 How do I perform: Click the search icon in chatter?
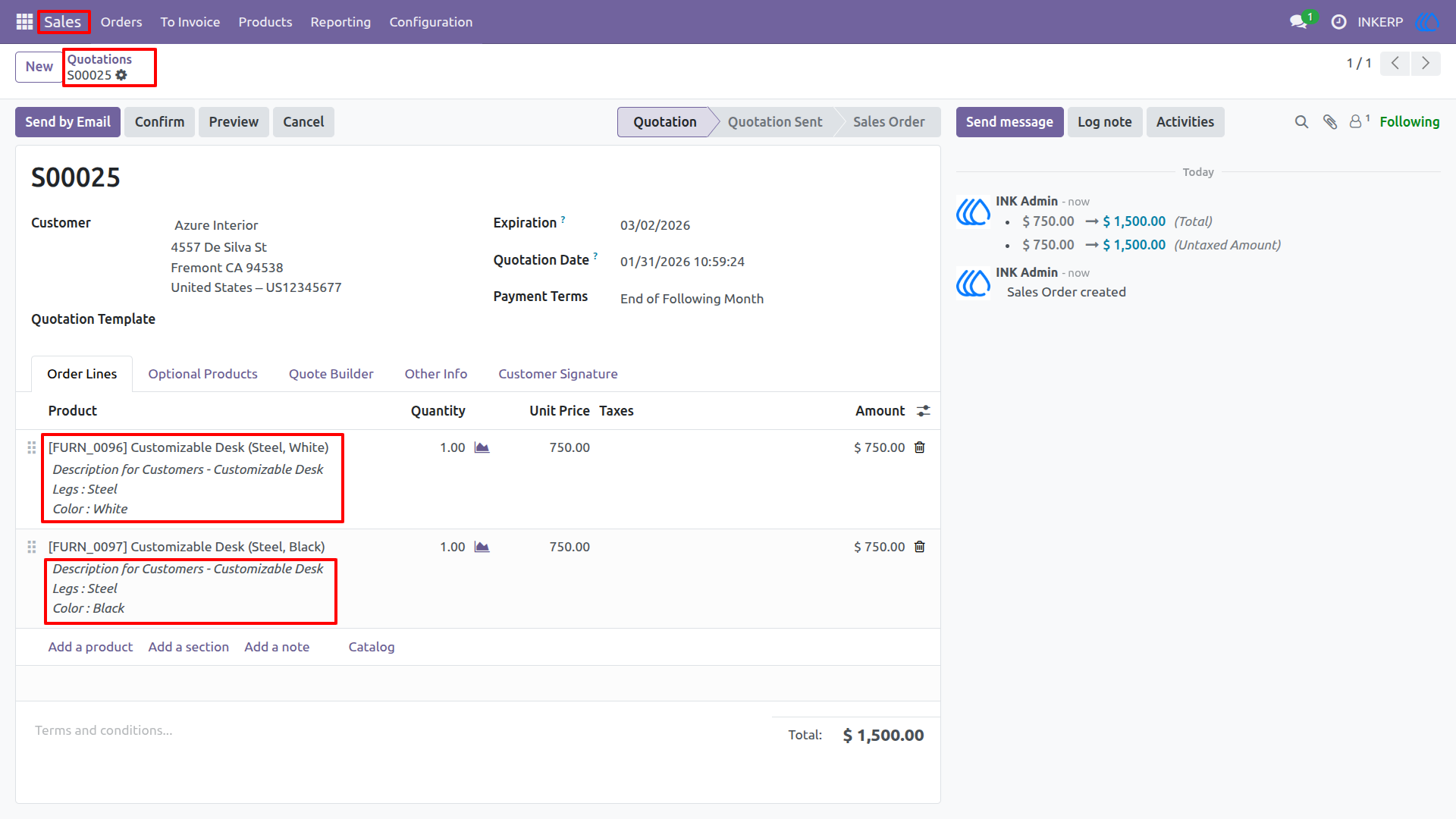[x=1301, y=122]
